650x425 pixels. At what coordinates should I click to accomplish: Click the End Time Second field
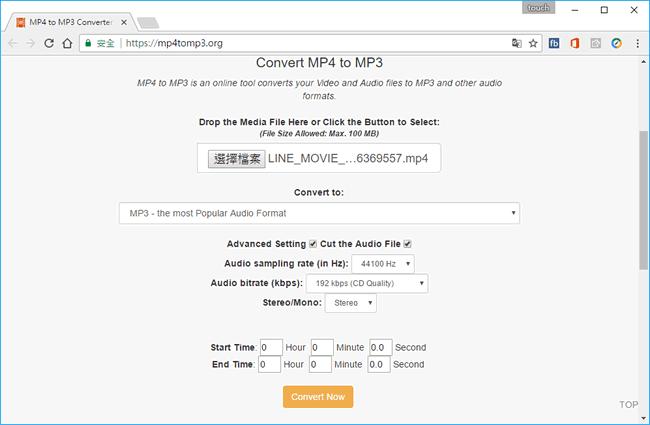pos(379,365)
